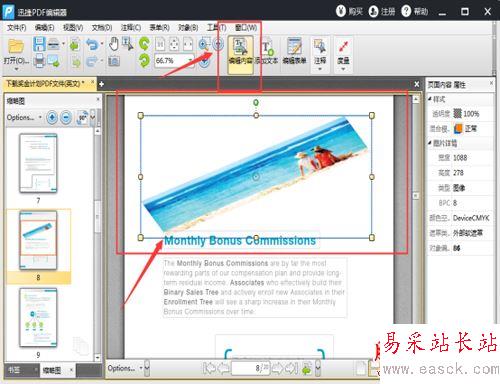Click the 帮助 button in title bar
Viewport: 500px width, 384px height.
coord(415,11)
